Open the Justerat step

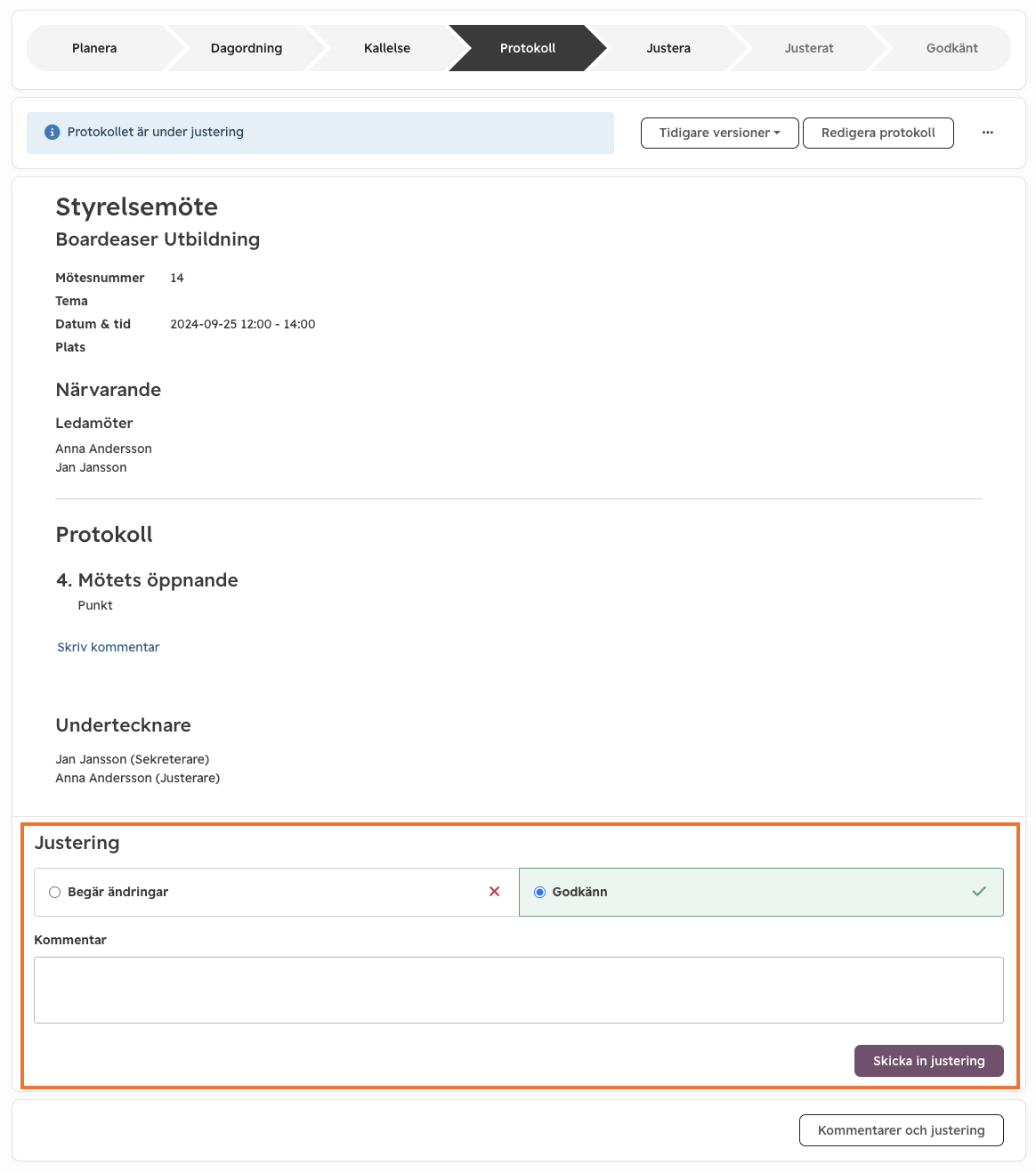[x=809, y=48]
